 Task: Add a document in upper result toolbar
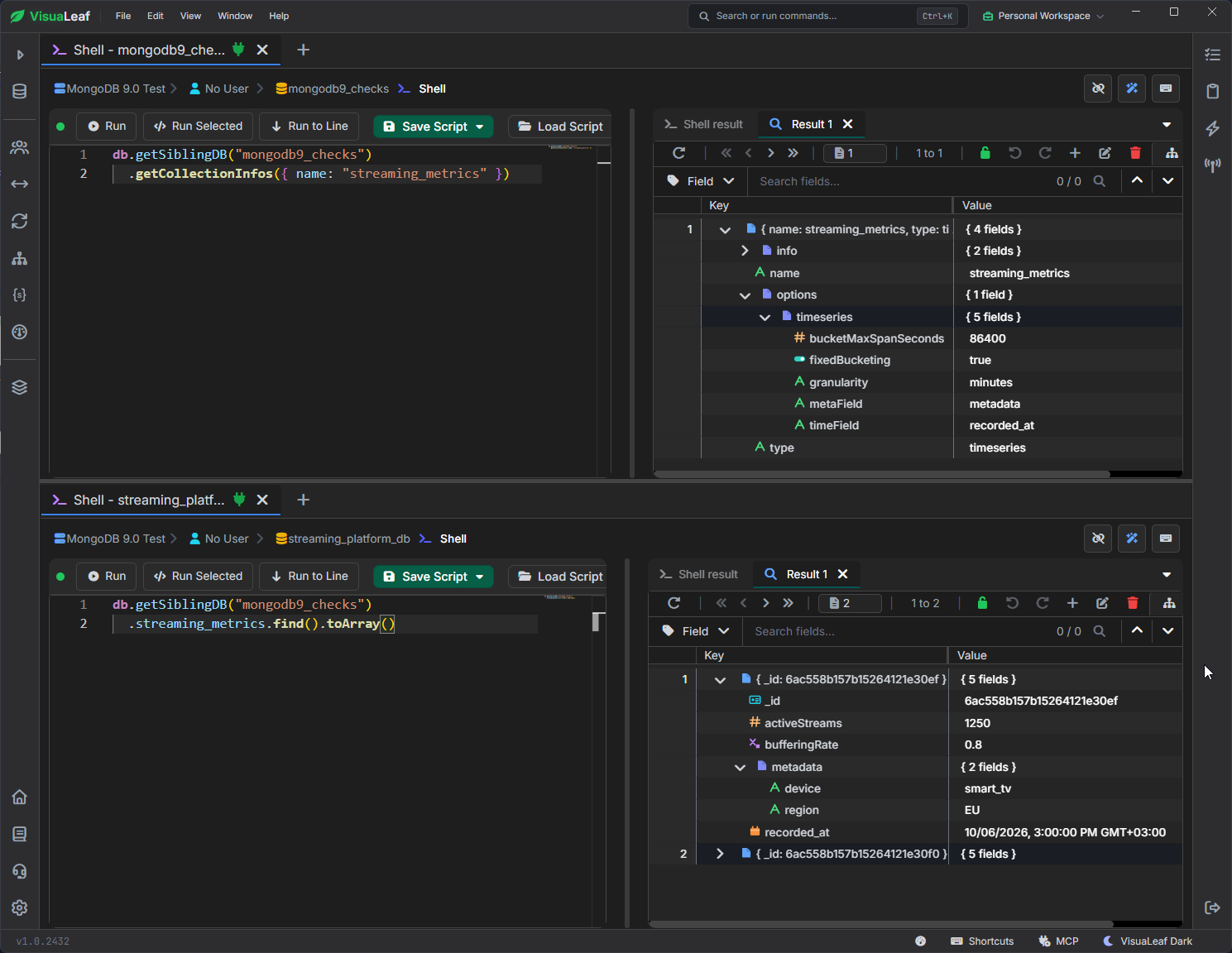[1075, 153]
